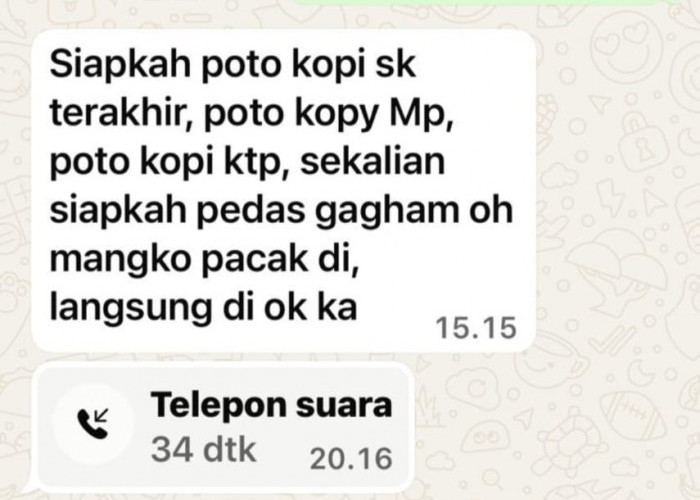Select the message starting with Siapkah poto kopi

pyautogui.click(x=283, y=191)
